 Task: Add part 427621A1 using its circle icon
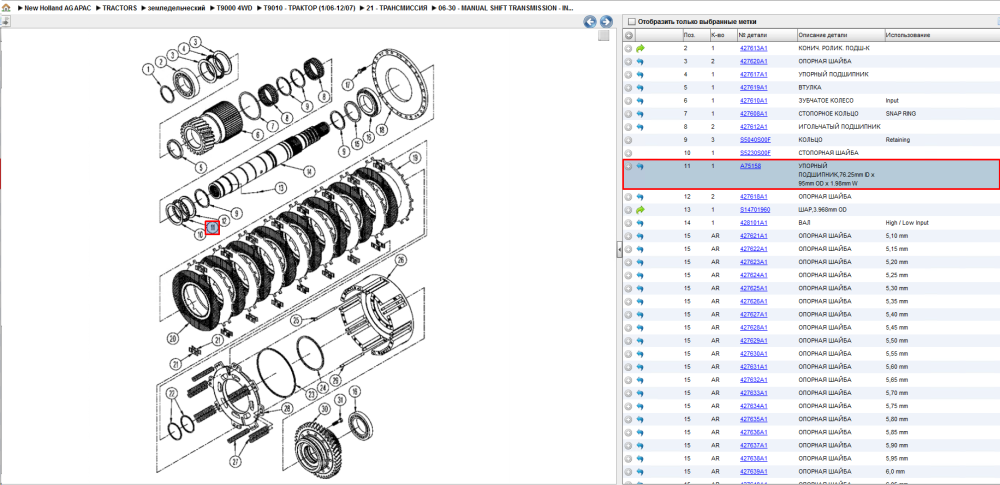coord(629,235)
